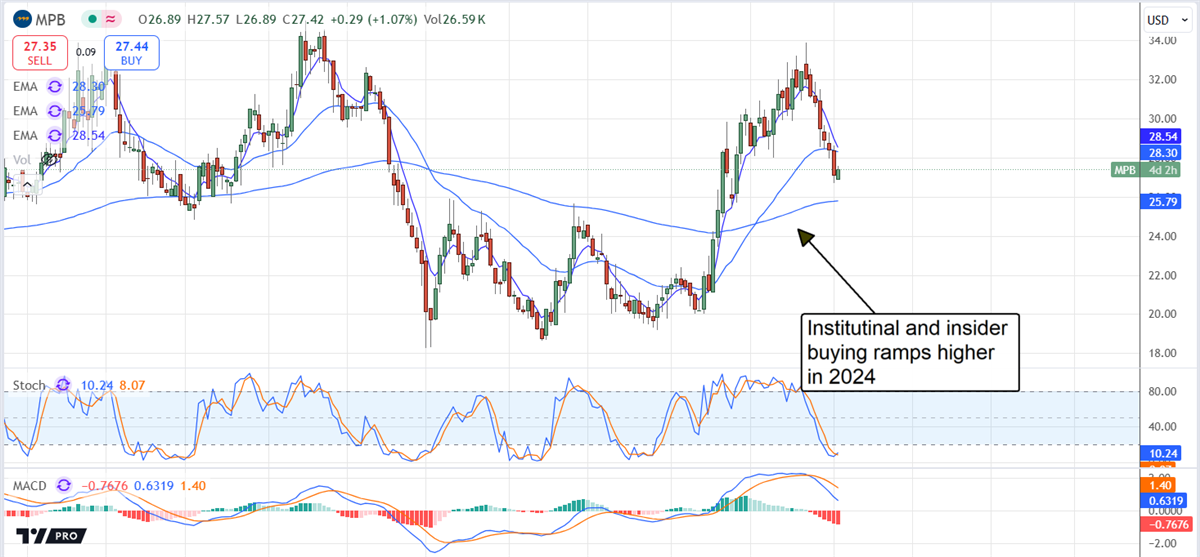1200x557 pixels.
Task: Click the MPB price line tag
Action: (x=1126, y=170)
